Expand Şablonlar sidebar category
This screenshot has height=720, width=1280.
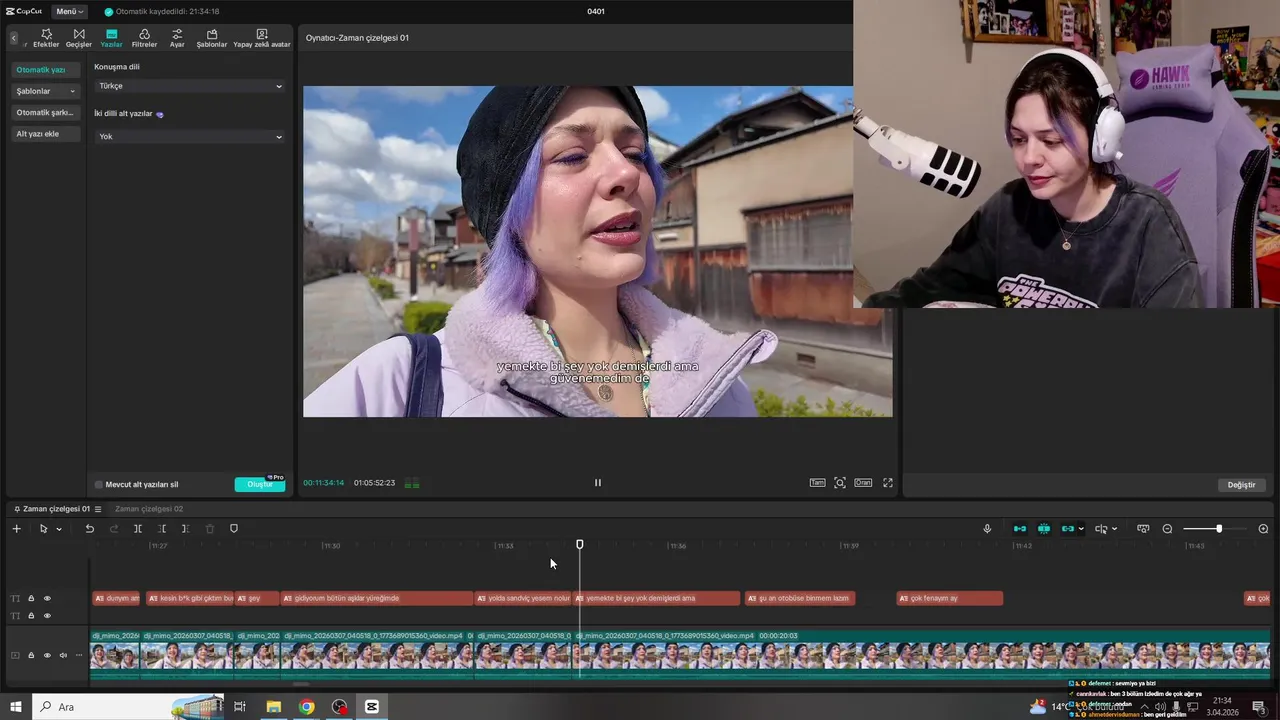click(45, 91)
